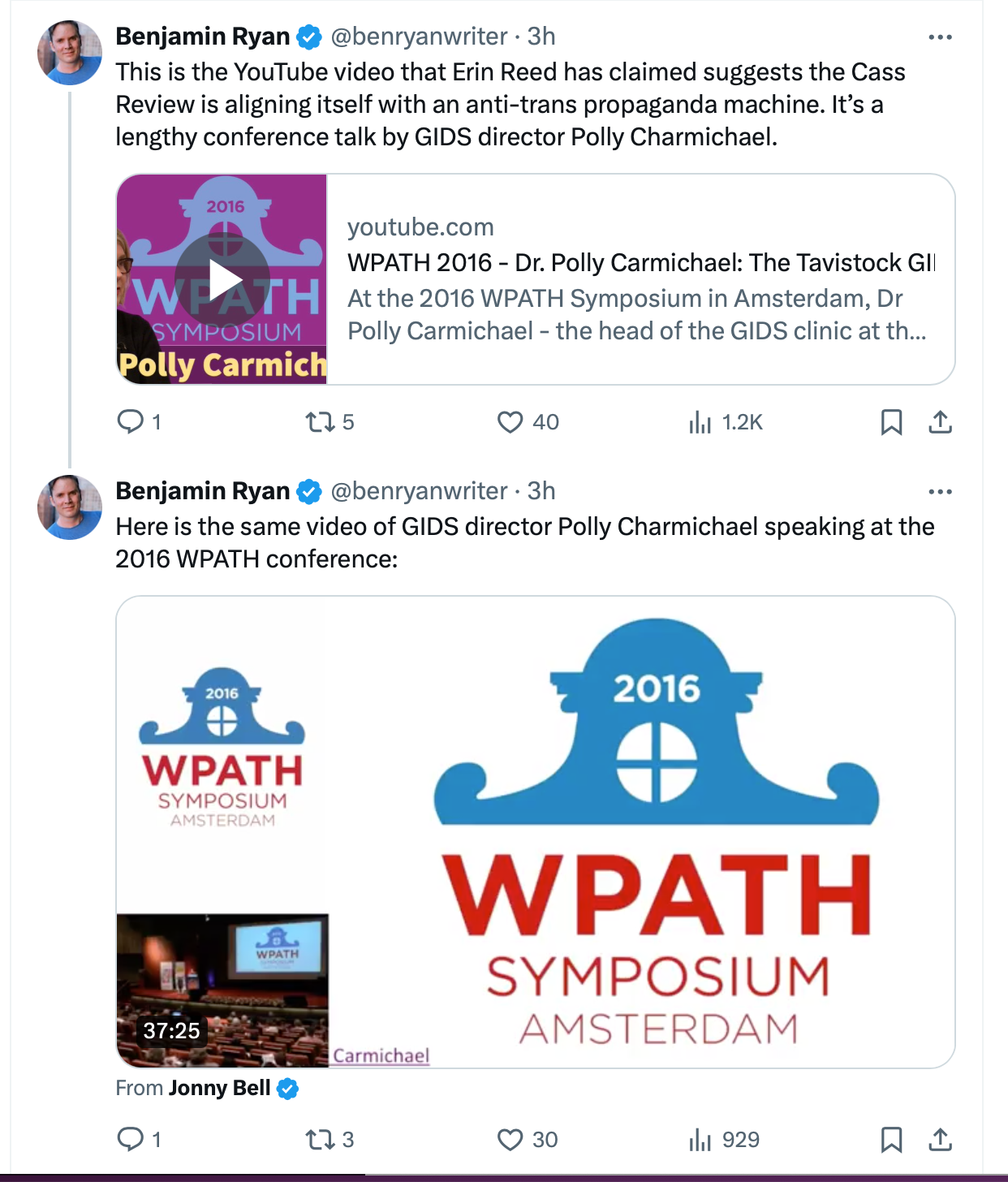Click the @benryanwriter handle on second tweet
Image resolution: width=1008 pixels, height=1182 pixels.
tap(419, 491)
